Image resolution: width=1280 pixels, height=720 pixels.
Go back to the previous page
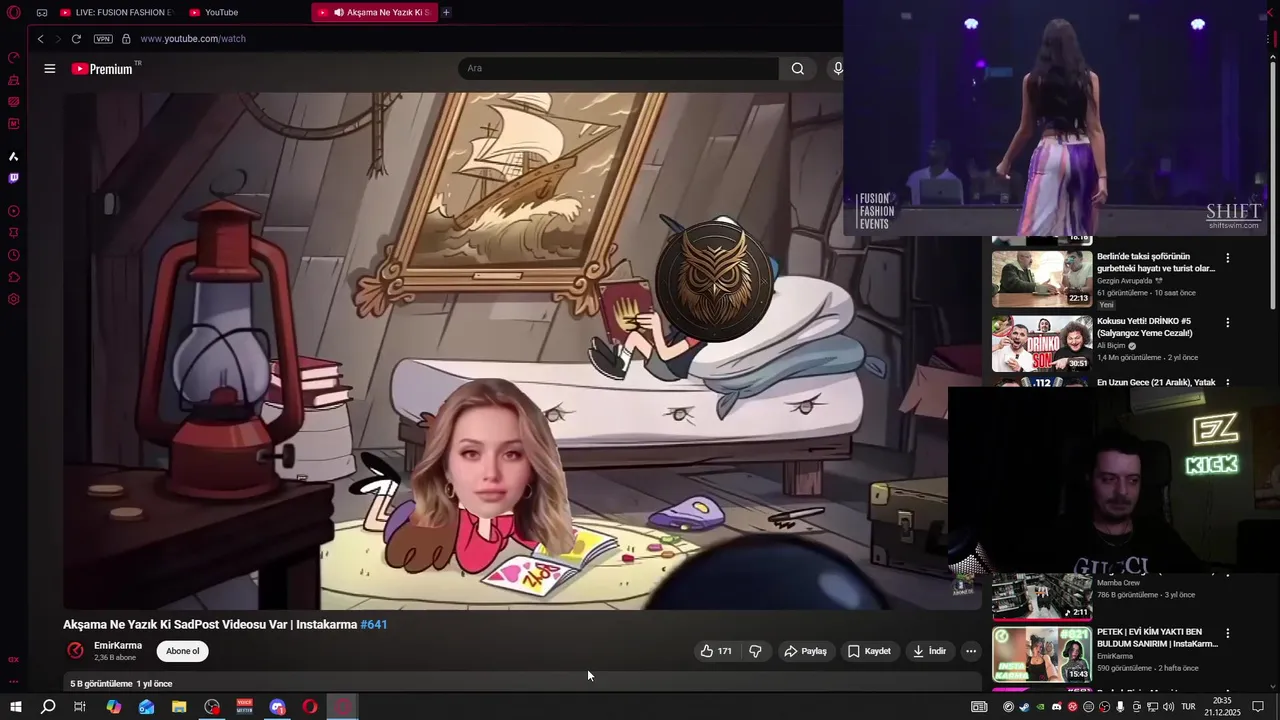[x=40, y=39]
